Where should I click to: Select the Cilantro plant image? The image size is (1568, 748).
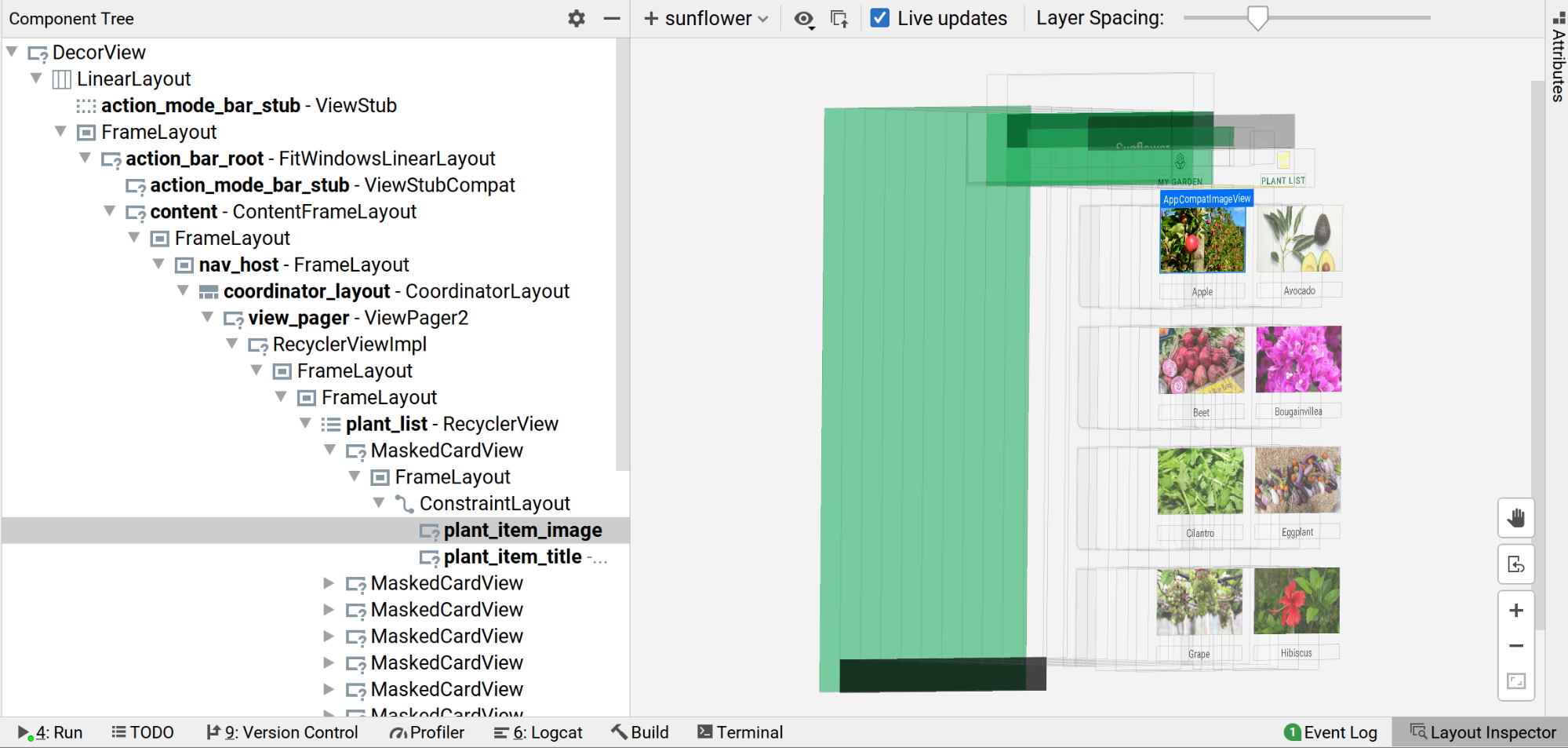(1201, 481)
